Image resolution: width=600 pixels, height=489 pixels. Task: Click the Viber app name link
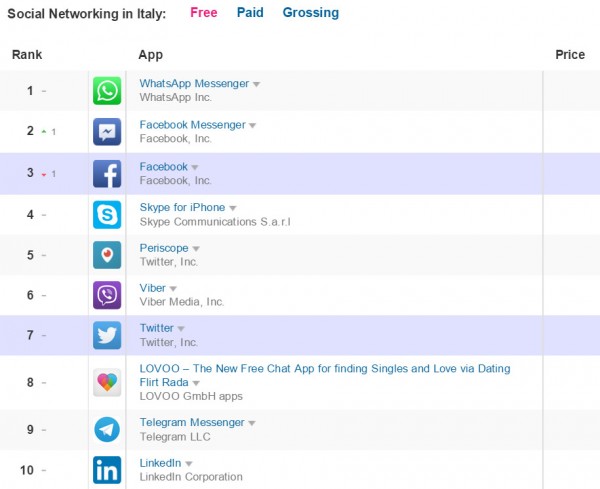point(152,288)
